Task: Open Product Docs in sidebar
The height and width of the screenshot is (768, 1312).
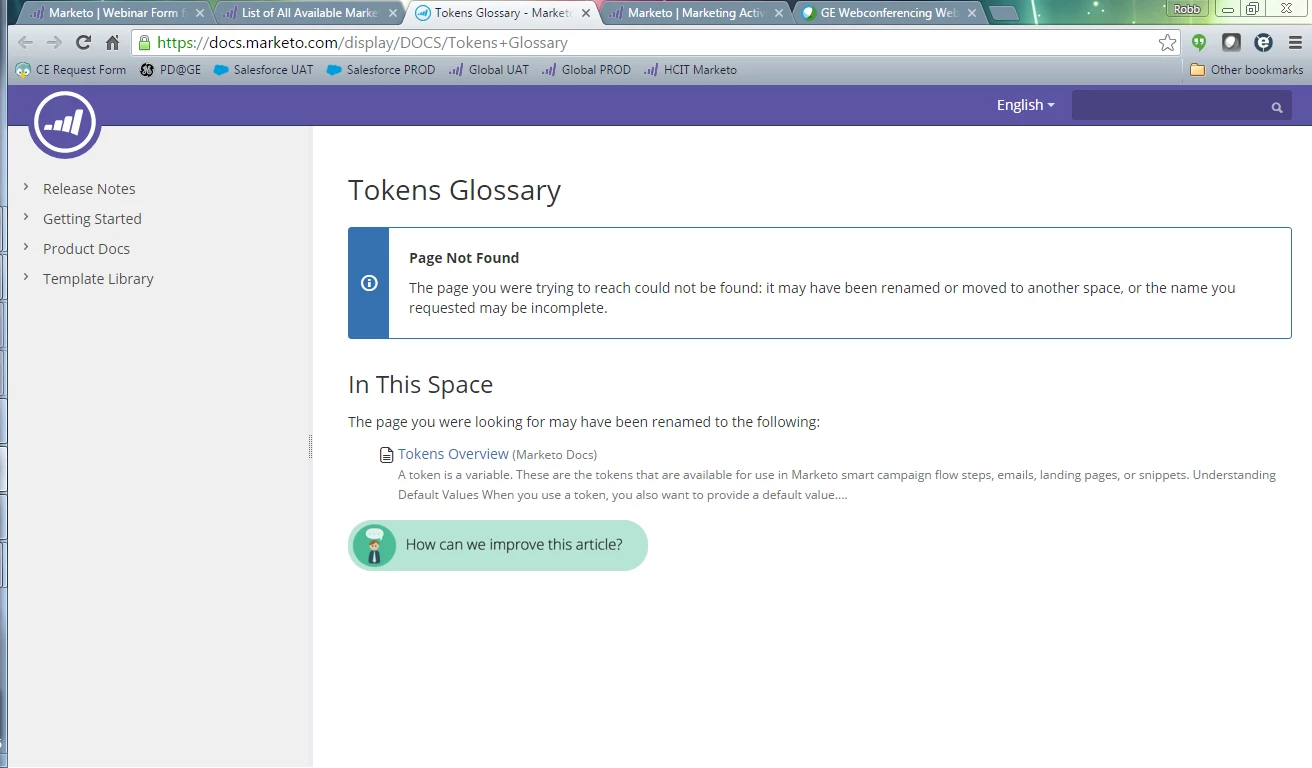Action: tap(86, 248)
